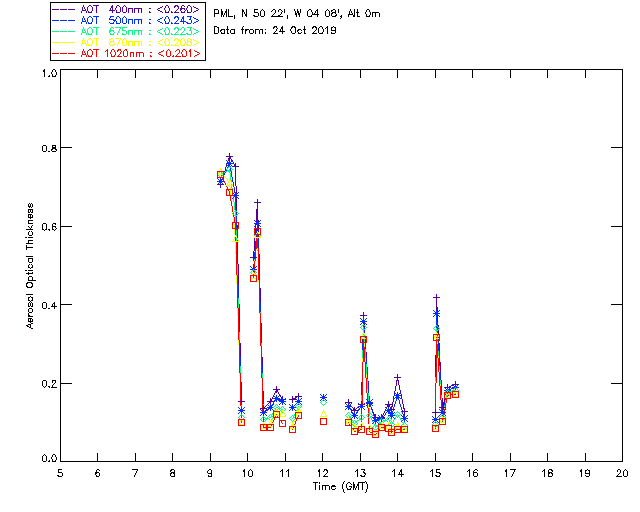Click the red square peak marker at hour 13
The image size is (640, 512).
(x=363, y=339)
